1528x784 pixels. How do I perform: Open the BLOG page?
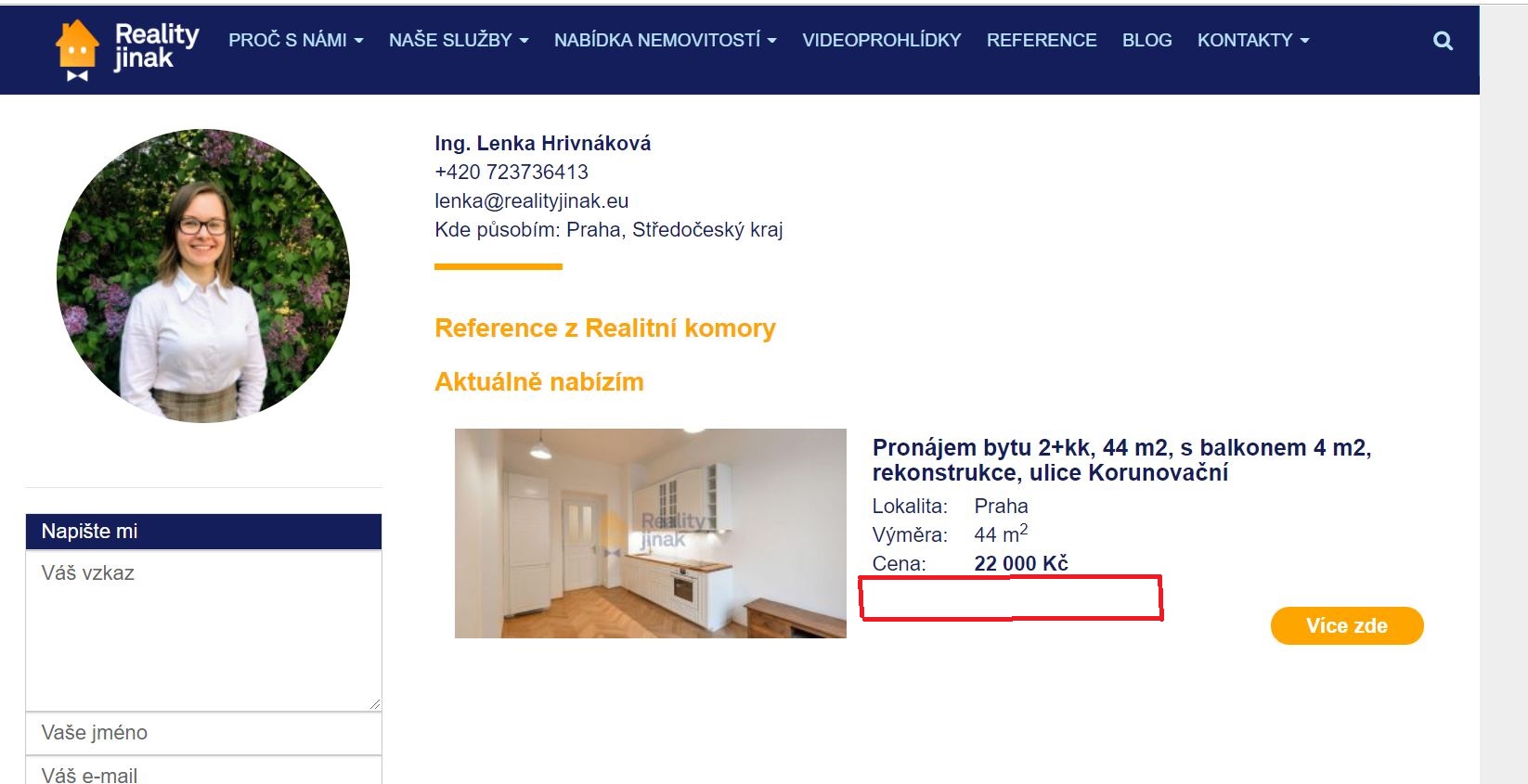(1147, 40)
